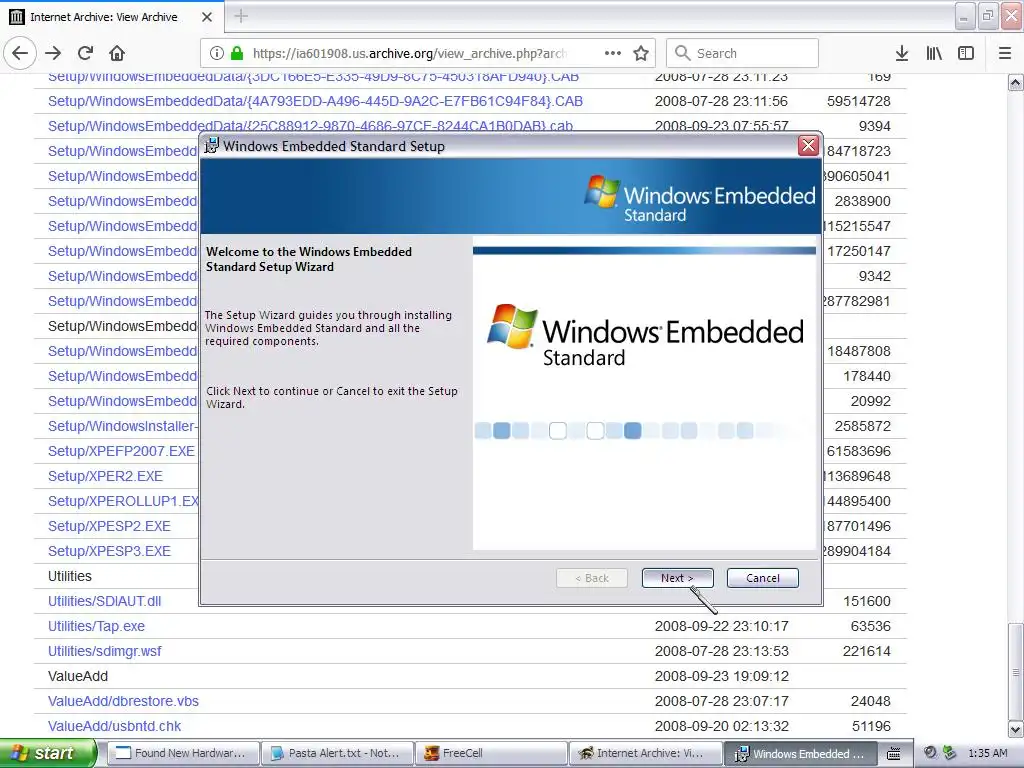Open ValueAdd/usbntd.chk link

pos(114,726)
